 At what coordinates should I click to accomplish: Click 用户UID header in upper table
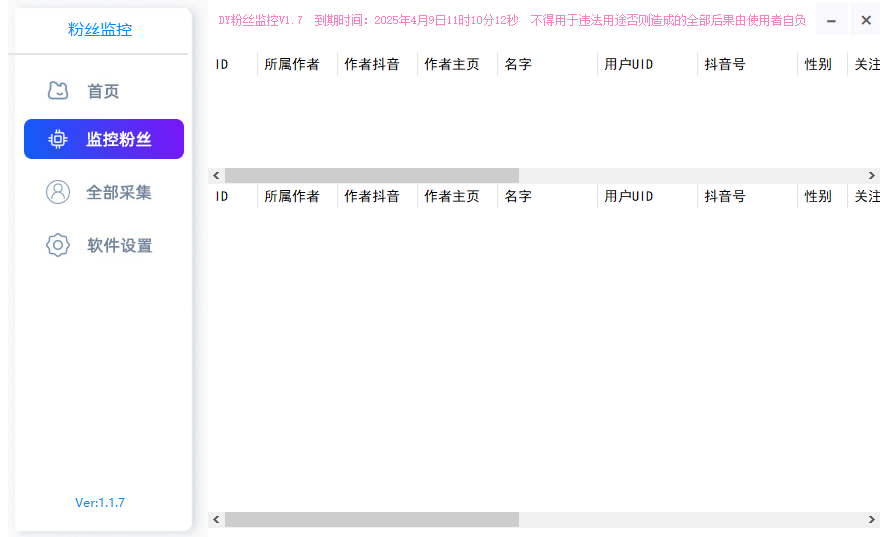629,64
